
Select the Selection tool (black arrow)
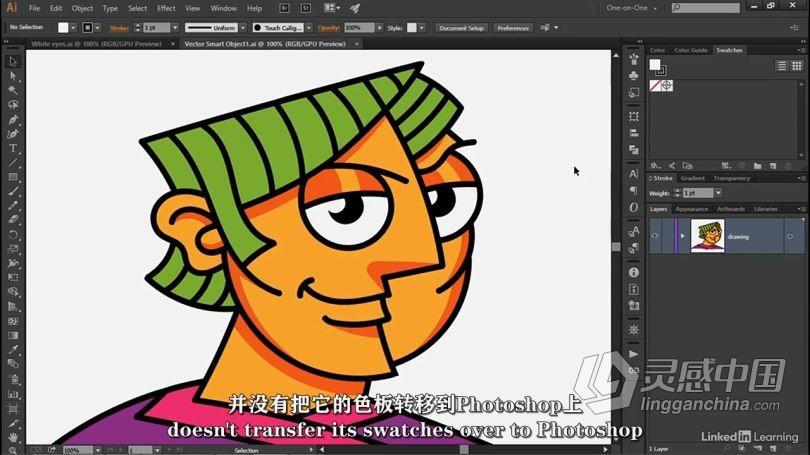click(x=13, y=61)
